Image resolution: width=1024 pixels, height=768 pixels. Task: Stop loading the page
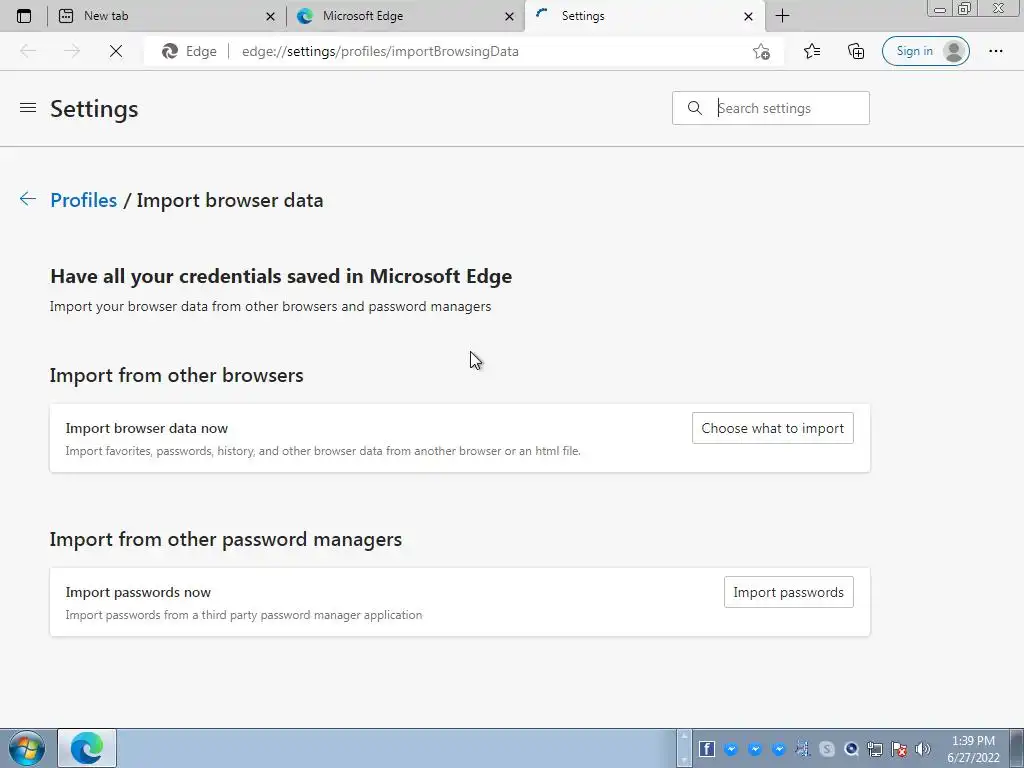[116, 51]
